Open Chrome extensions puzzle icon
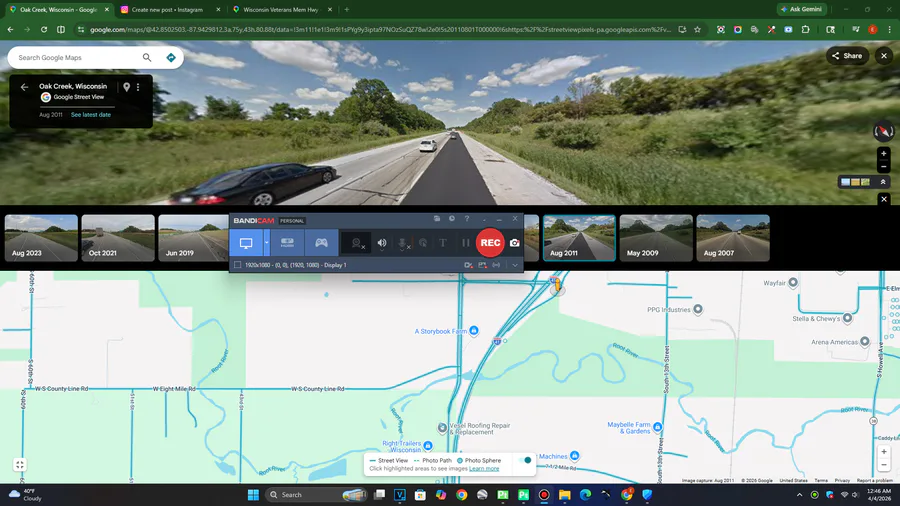This screenshot has width=900, height=506. click(805, 29)
